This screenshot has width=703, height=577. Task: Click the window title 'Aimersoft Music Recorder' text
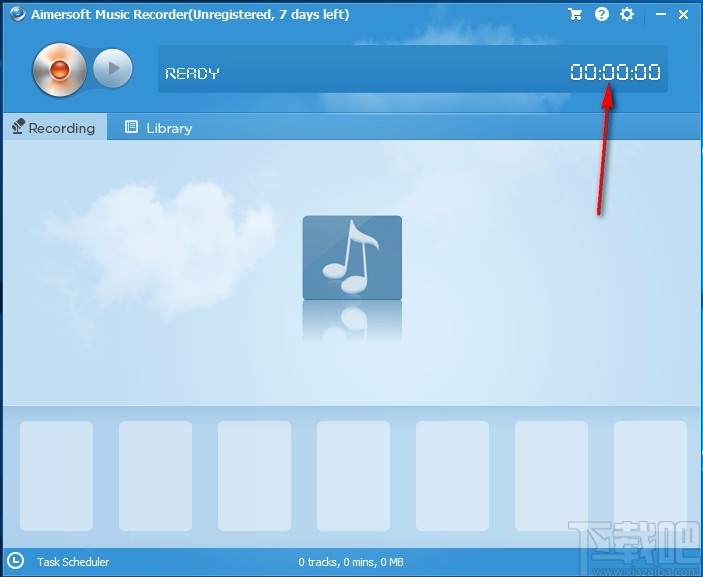pyautogui.click(x=110, y=14)
